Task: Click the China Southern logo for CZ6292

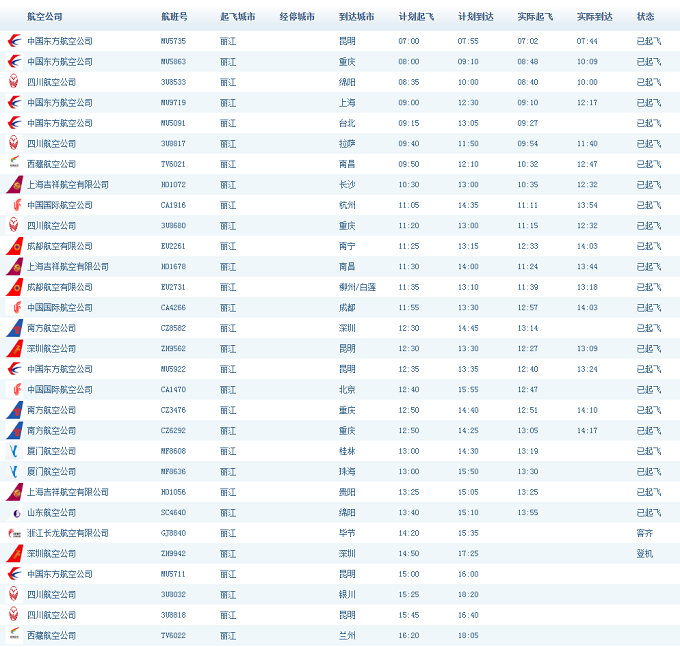Action: (x=14, y=431)
